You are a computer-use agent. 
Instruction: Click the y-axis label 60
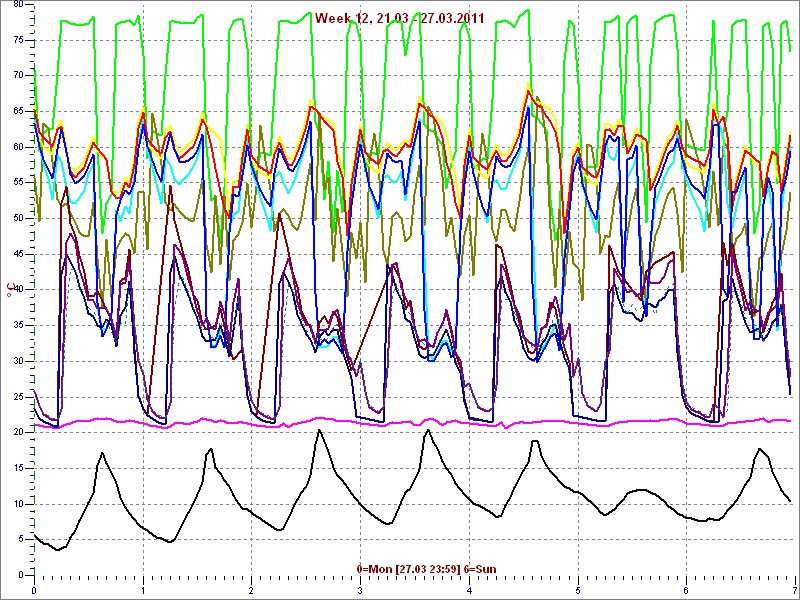click(18, 147)
